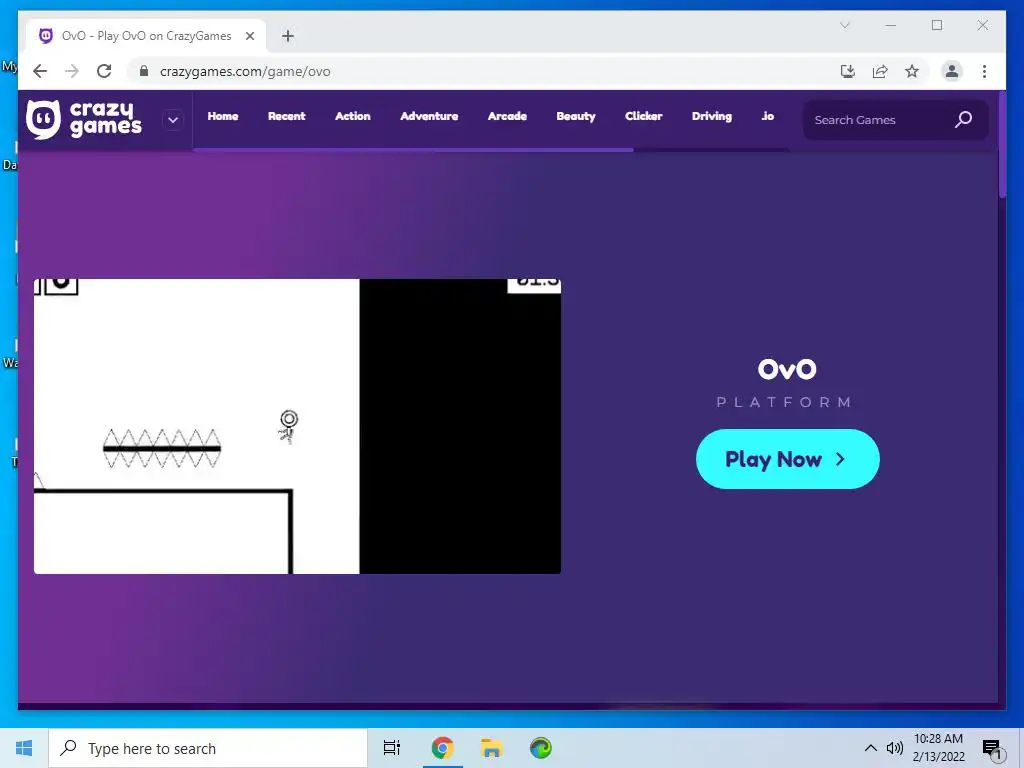
Task: Open a new tab with the plus button
Action: tap(288, 36)
